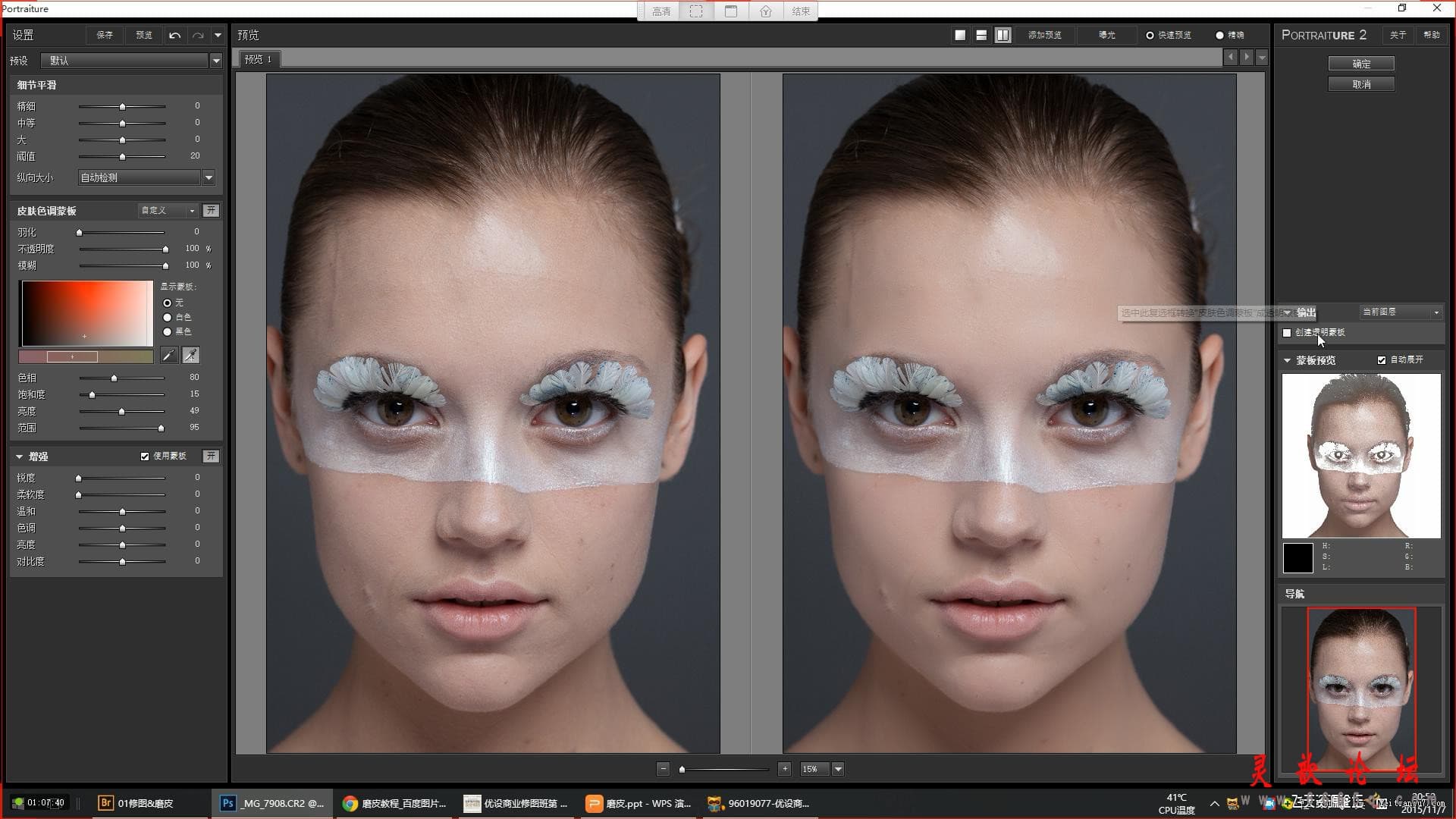The width and height of the screenshot is (1456, 819).
Task: Open the 96019077-优设商 taskbar item
Action: (759, 804)
